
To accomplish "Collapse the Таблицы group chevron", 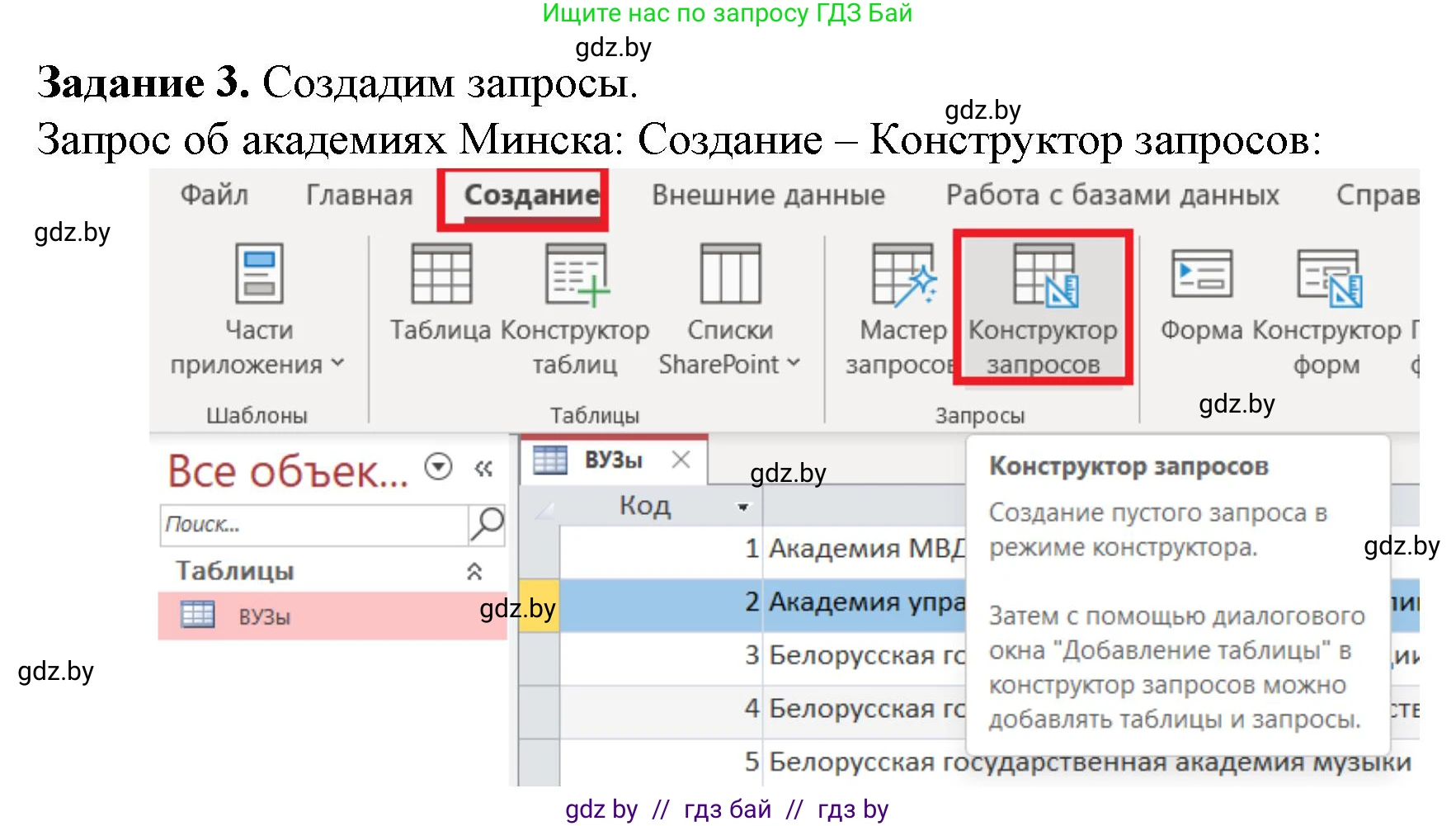I will coord(473,569).
